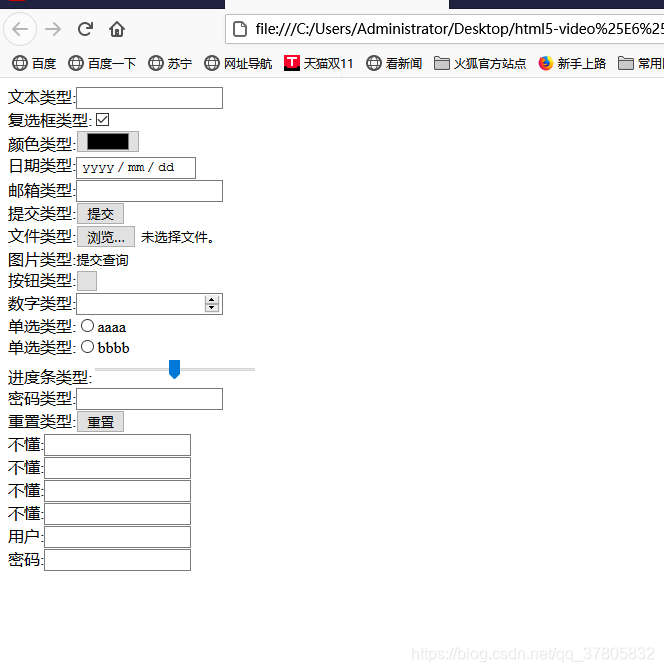The height and width of the screenshot is (672, 664).
Task: Click the 提交 submit button
Action: [100, 213]
